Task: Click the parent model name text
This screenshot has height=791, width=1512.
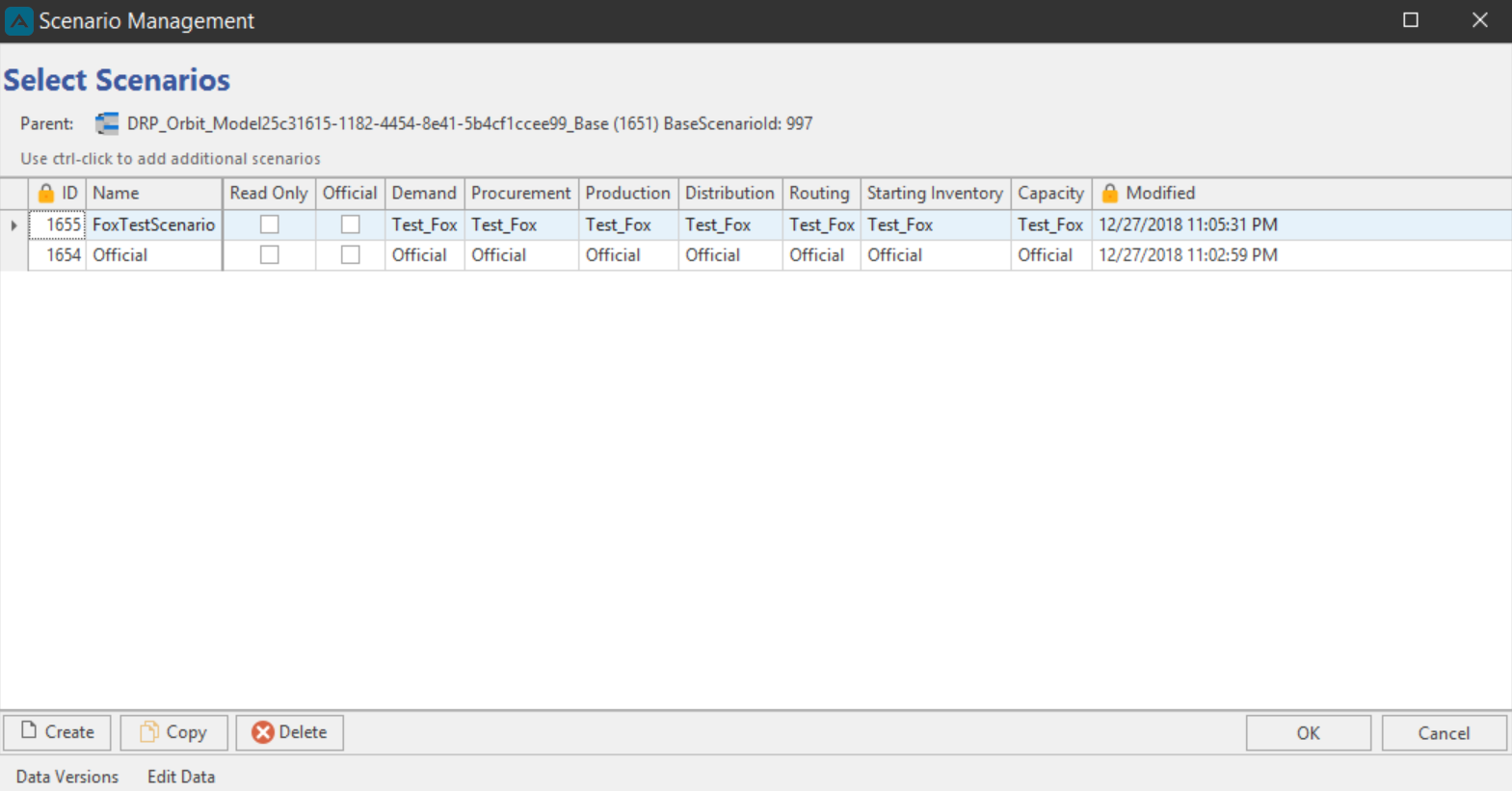Action: 469,123
